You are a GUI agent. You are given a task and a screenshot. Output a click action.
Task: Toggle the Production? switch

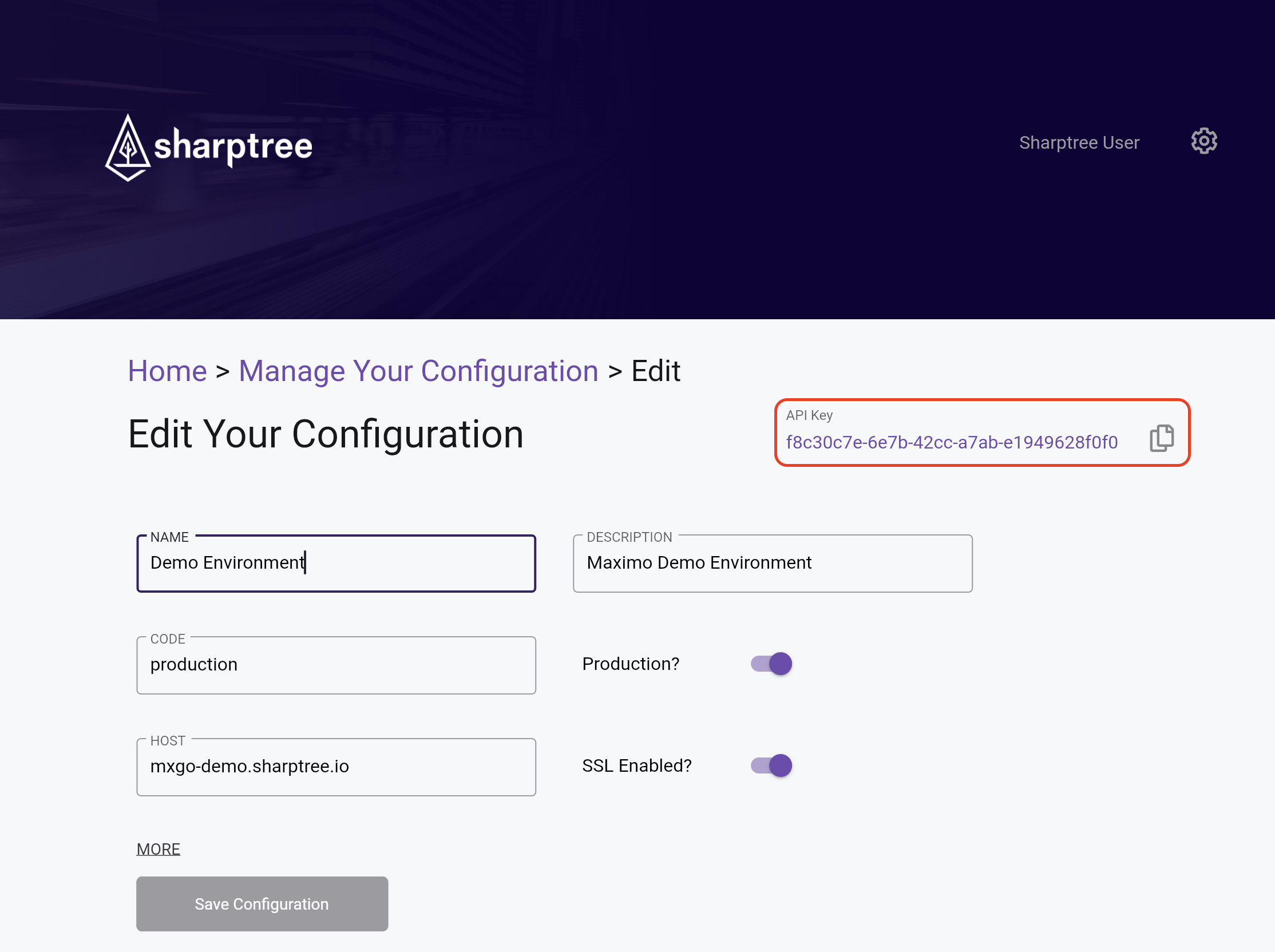point(771,664)
